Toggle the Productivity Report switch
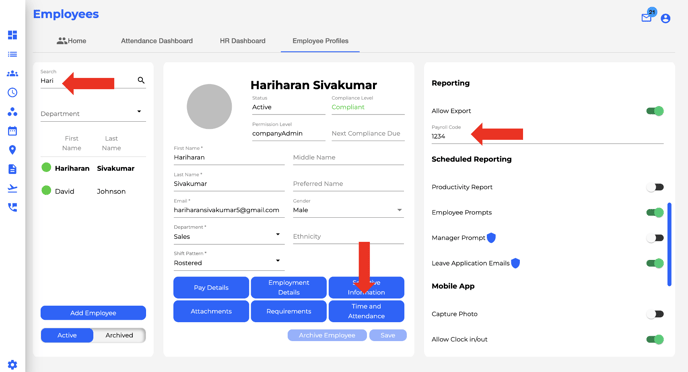Viewport: 688px width, 372px height. point(655,187)
